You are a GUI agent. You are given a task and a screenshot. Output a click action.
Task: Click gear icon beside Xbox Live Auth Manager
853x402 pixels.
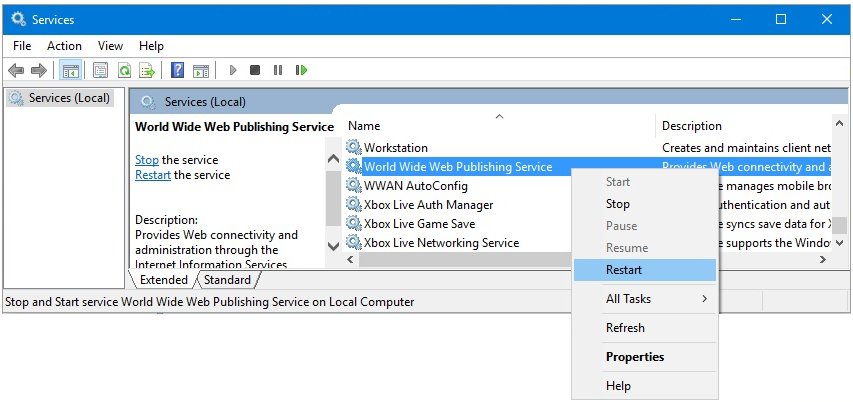354,205
